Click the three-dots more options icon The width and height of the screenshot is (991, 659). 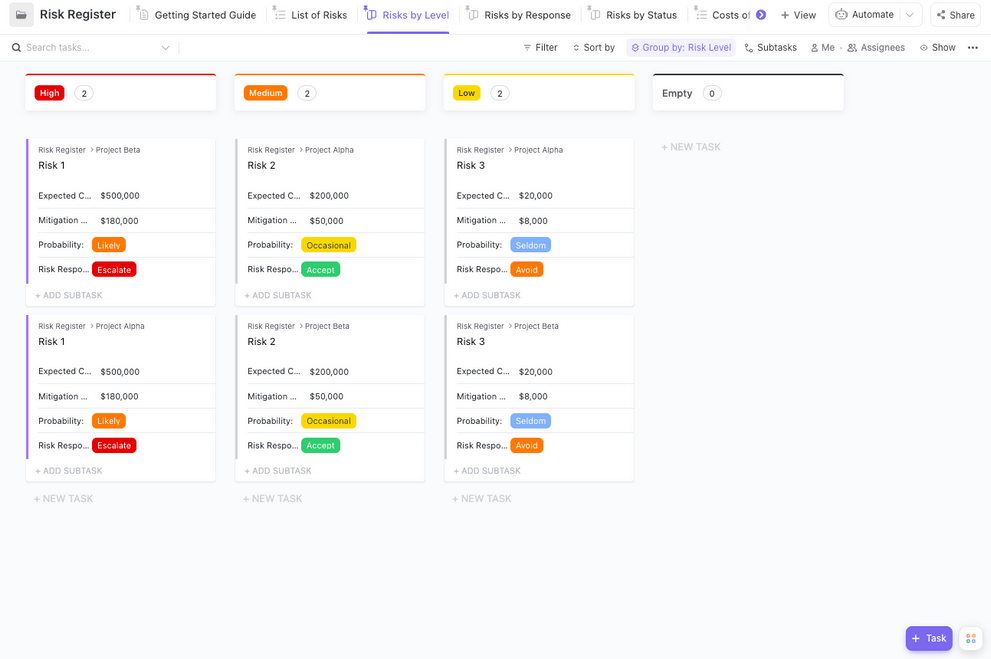click(x=973, y=47)
